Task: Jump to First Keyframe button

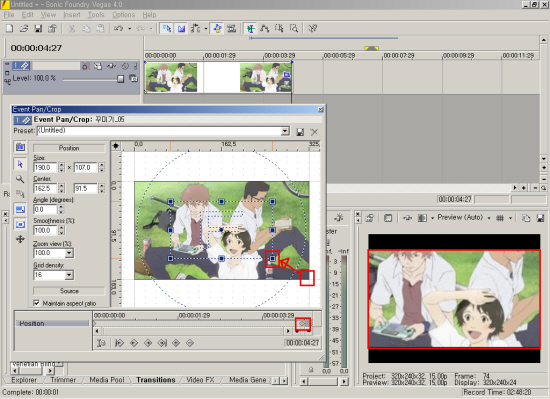Action: tap(120, 343)
